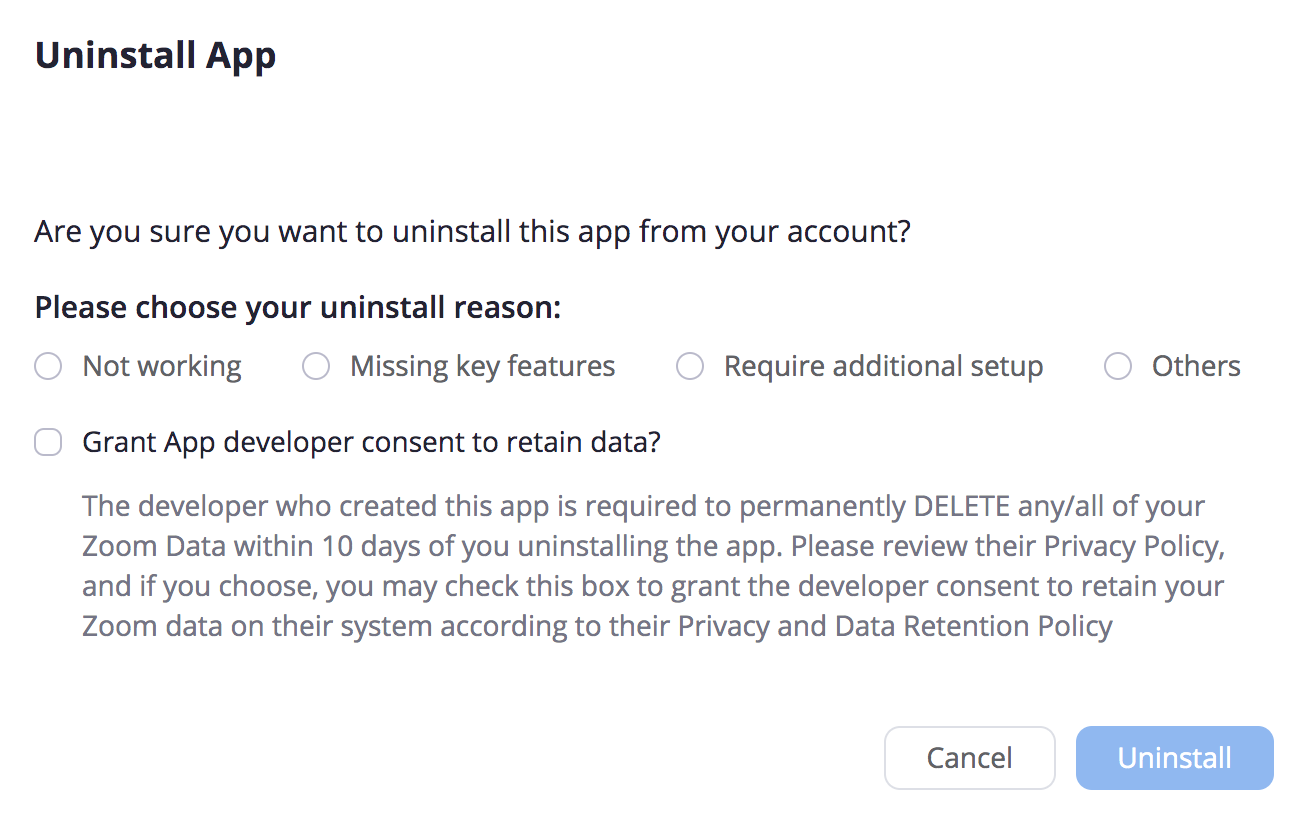The image size is (1302, 822).
Task: Select the "Not working" radio button
Action: [x=48, y=367]
